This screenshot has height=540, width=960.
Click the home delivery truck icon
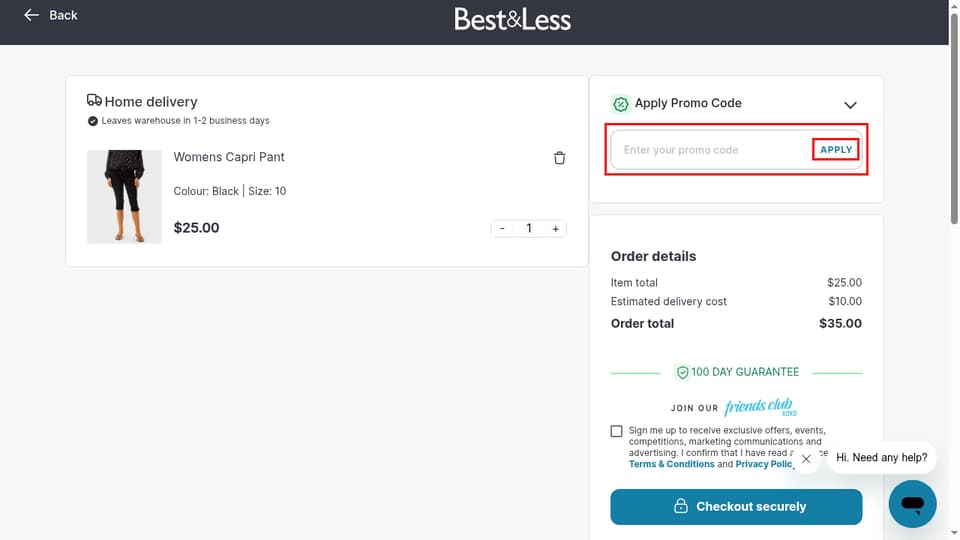click(94, 100)
